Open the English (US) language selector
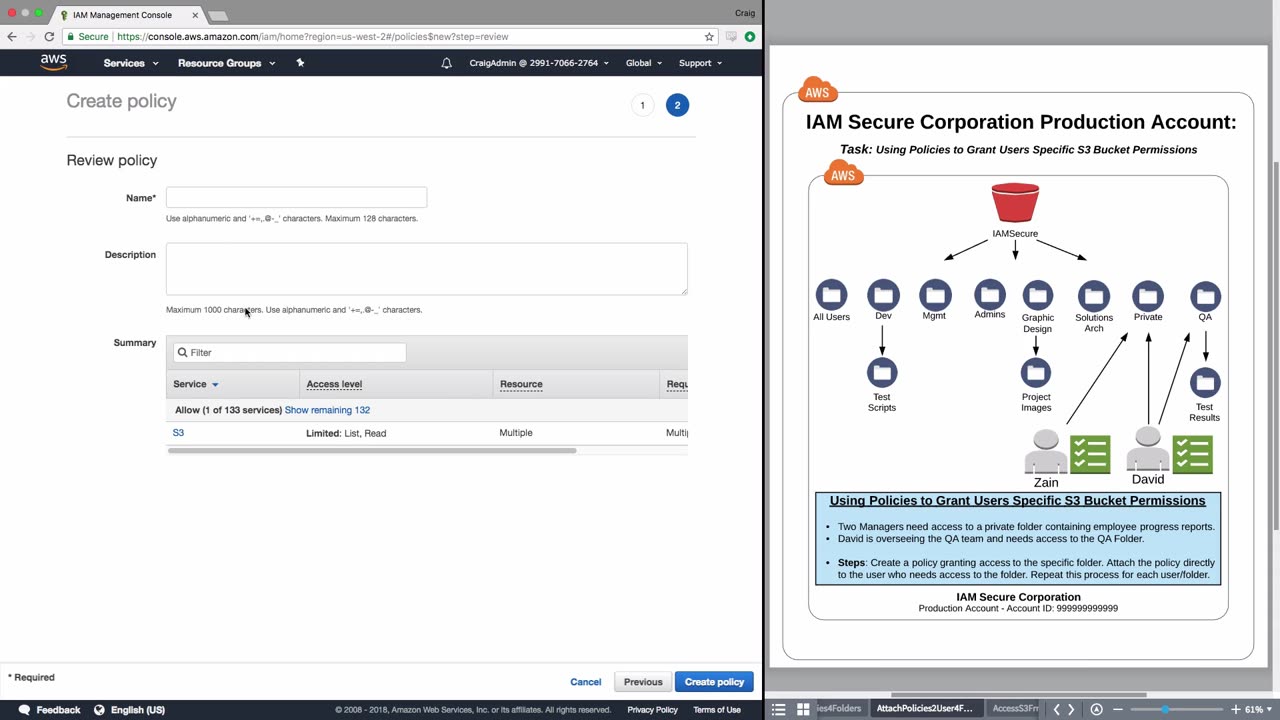Screen dimensions: 1280x720 (138, 710)
